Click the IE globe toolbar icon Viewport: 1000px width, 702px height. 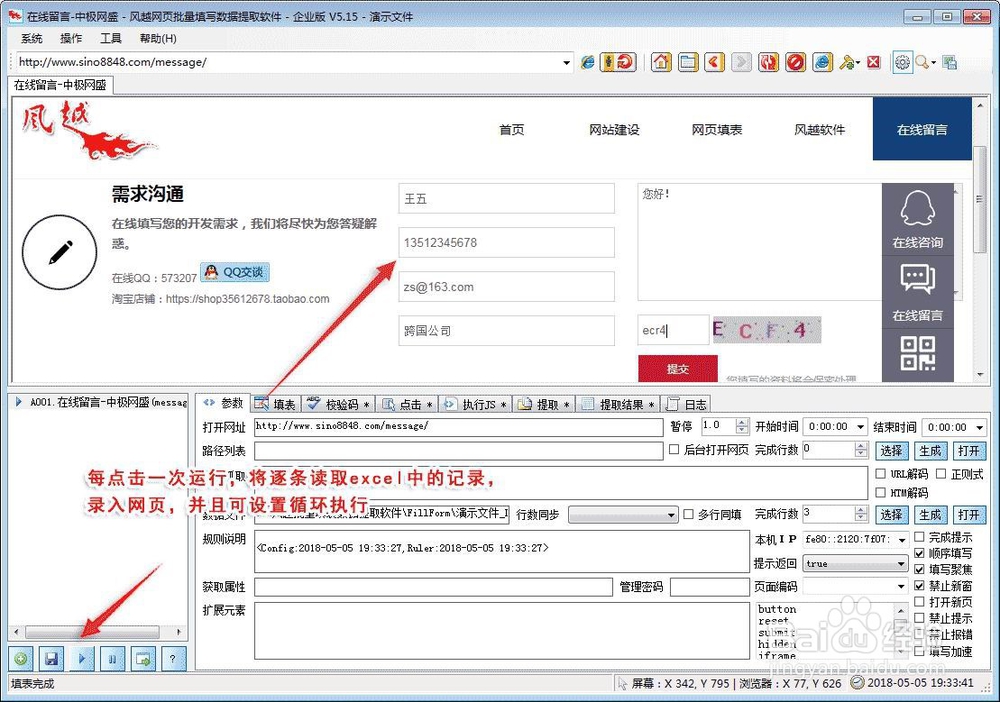point(822,62)
